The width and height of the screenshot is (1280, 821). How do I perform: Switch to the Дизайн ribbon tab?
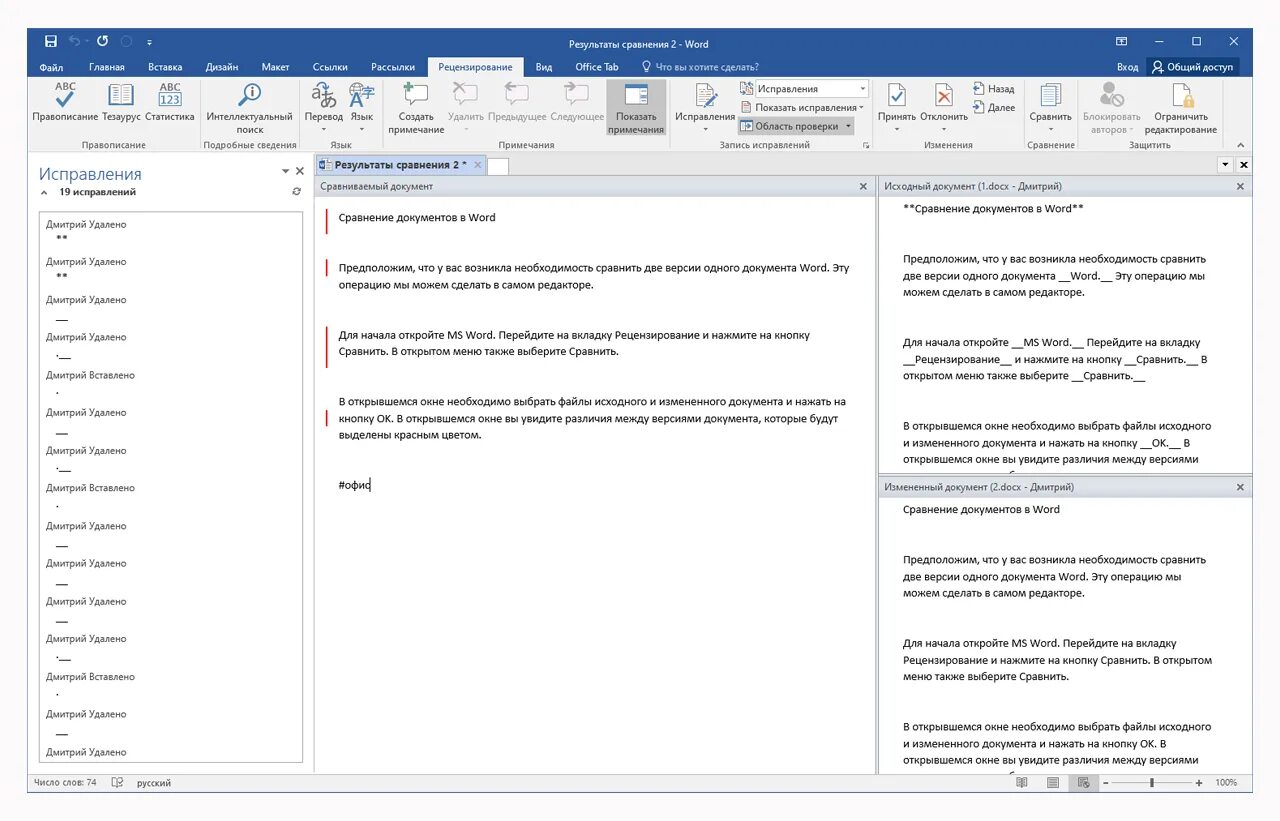pos(221,67)
